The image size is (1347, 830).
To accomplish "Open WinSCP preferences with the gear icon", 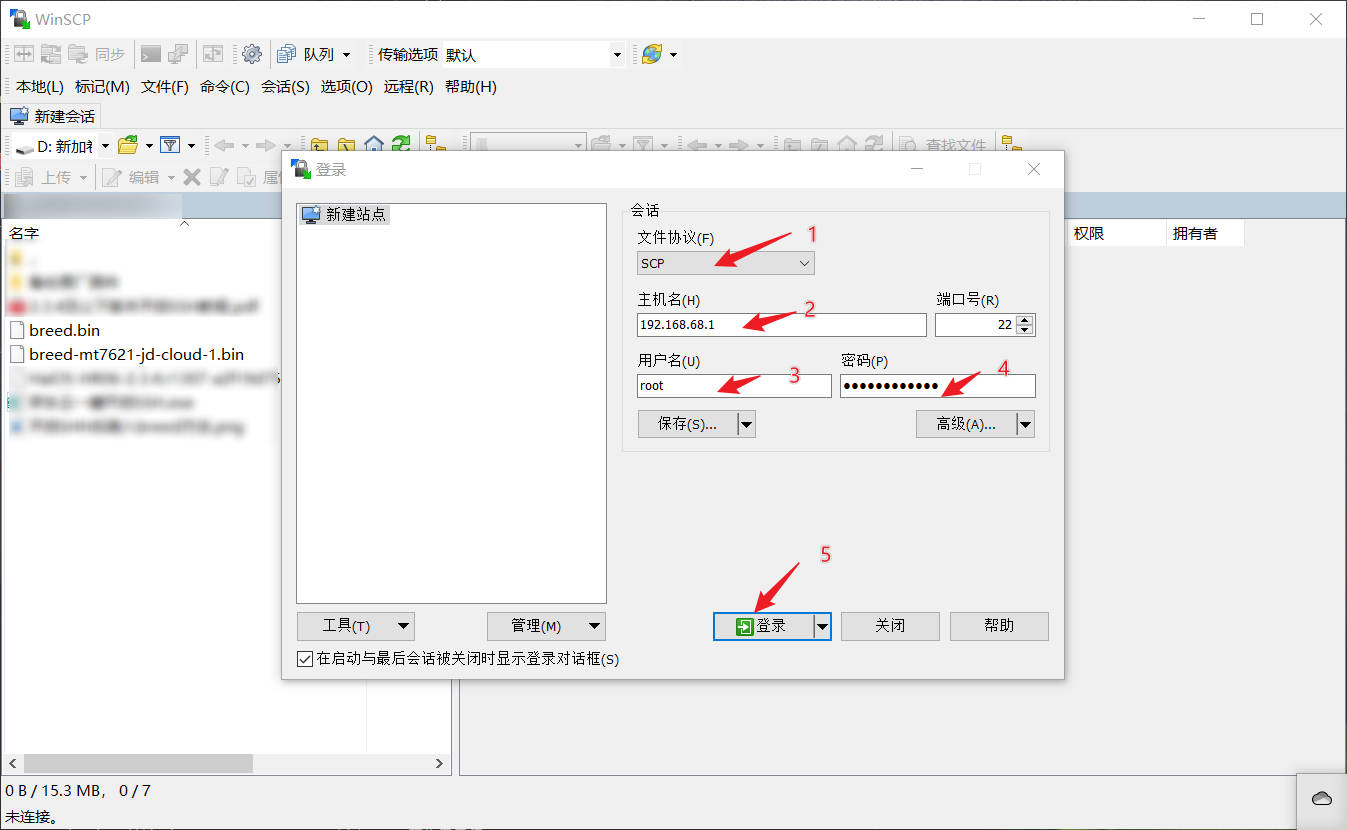I will (251, 54).
